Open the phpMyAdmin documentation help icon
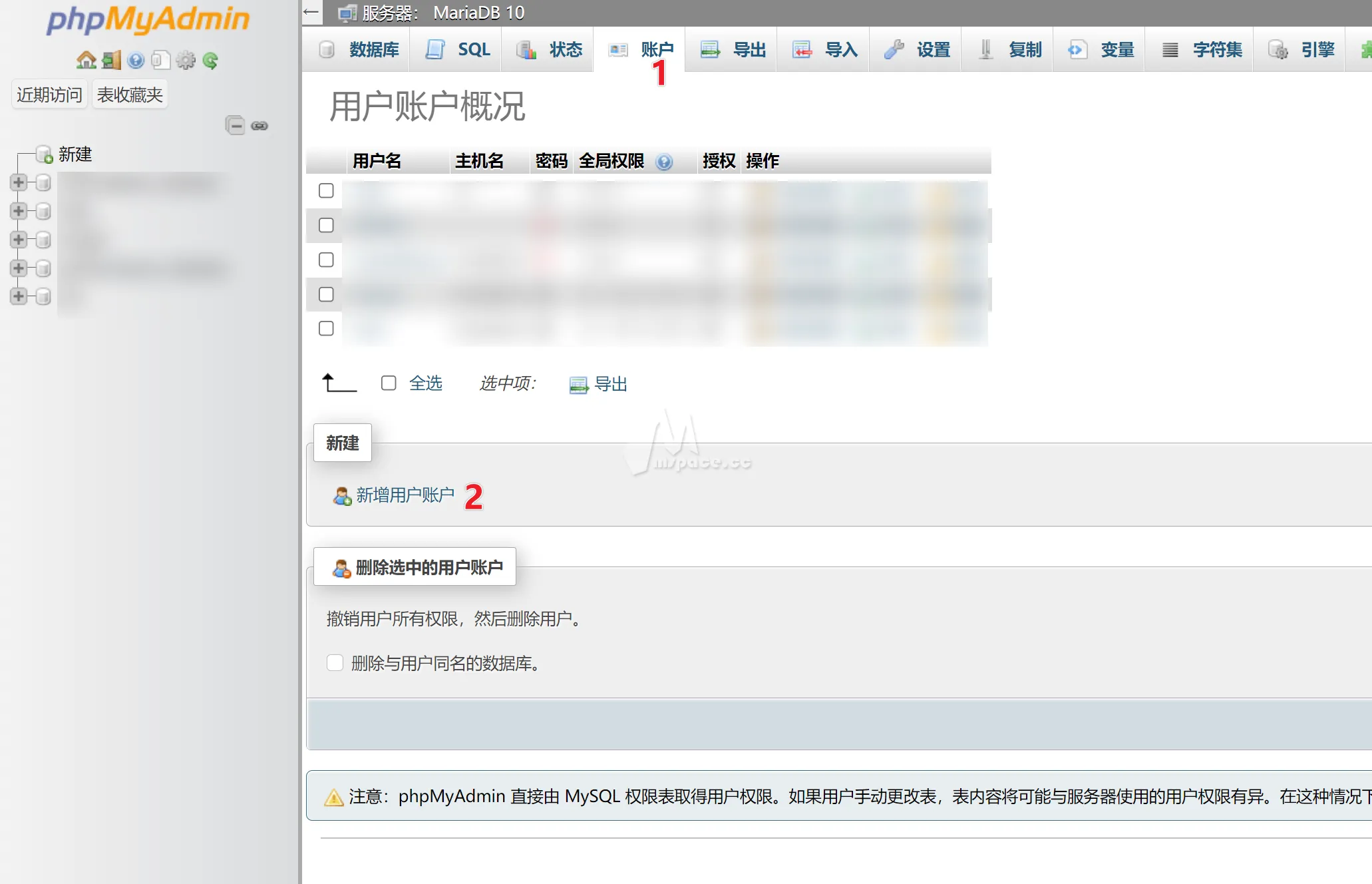 (x=136, y=61)
